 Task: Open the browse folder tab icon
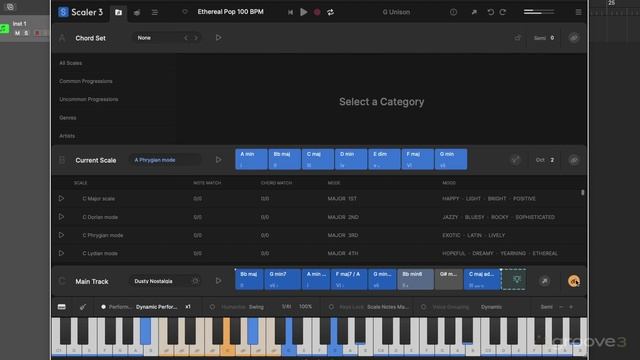(x=118, y=12)
